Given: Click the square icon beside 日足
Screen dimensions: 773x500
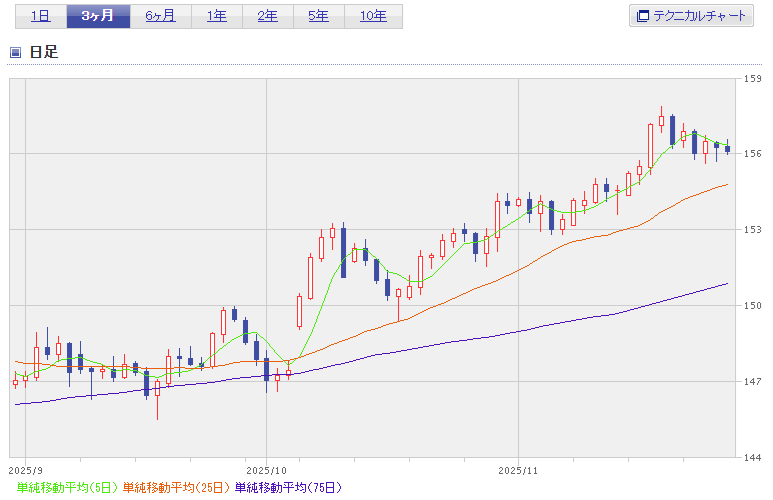Looking at the screenshot, I should click(x=16, y=52).
